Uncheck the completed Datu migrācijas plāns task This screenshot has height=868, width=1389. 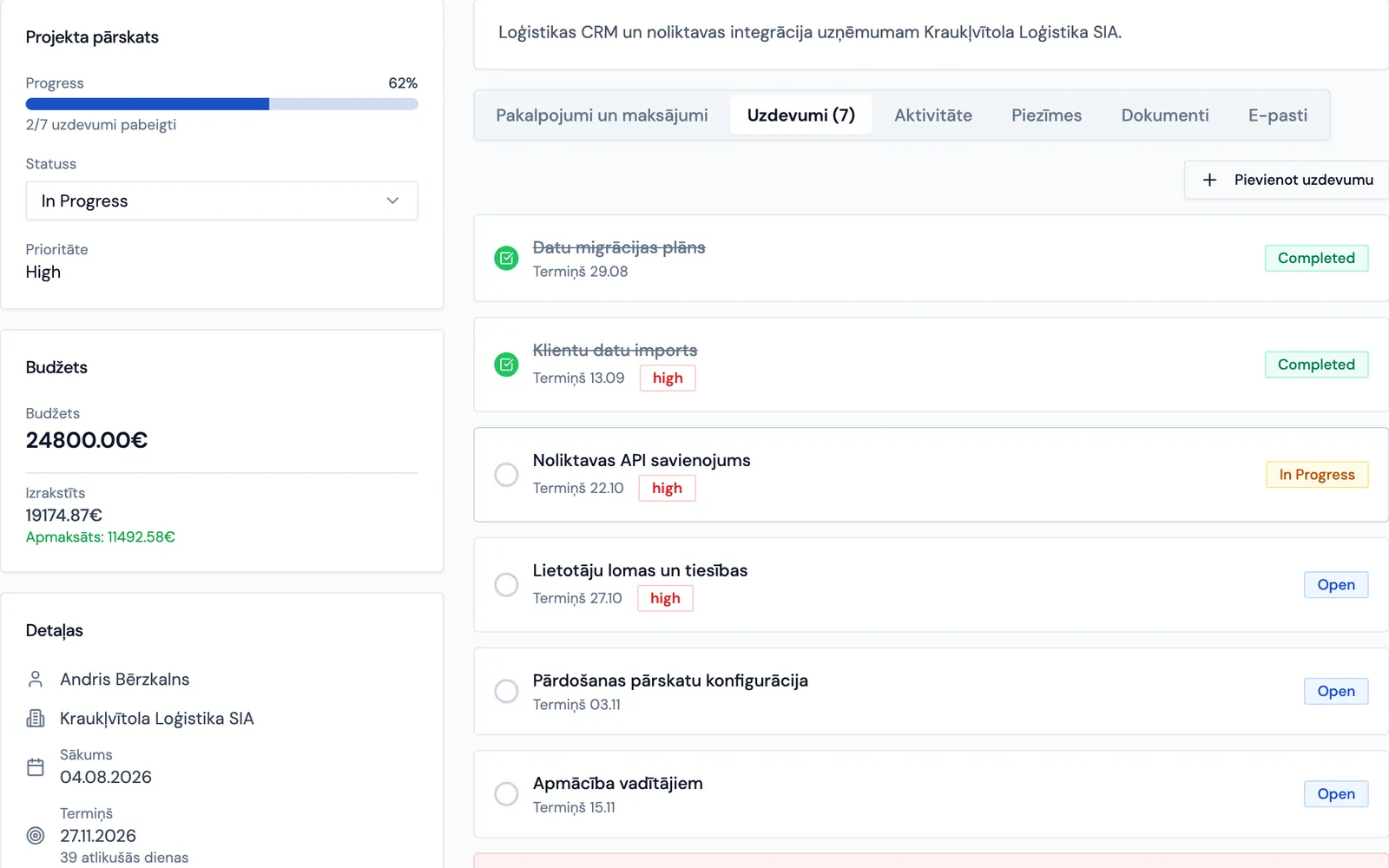(x=506, y=258)
